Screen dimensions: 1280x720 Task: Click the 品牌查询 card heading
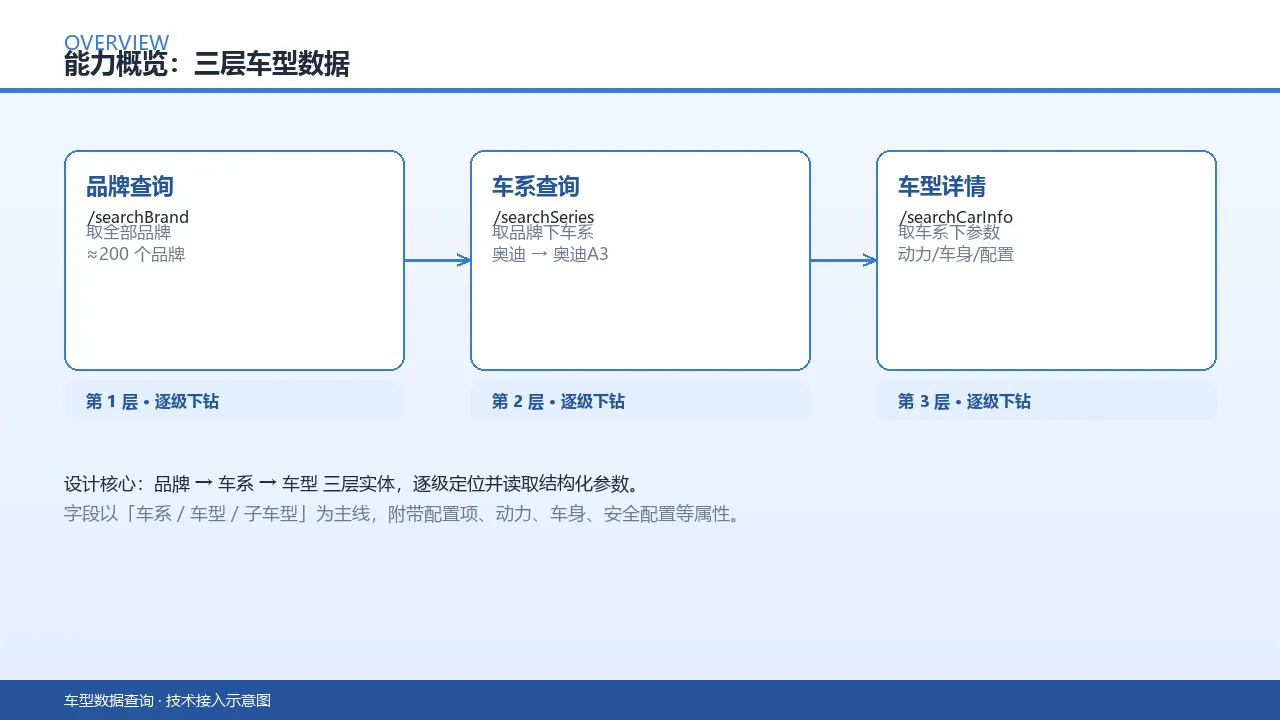(130, 186)
